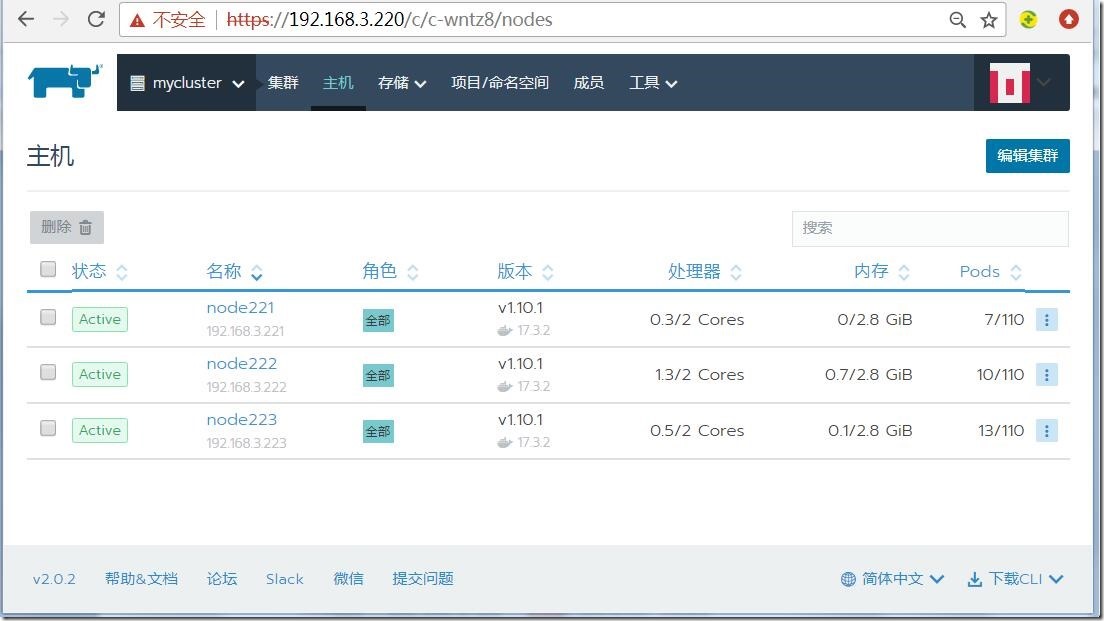Click the 编辑集群 button

[x=1027, y=156]
